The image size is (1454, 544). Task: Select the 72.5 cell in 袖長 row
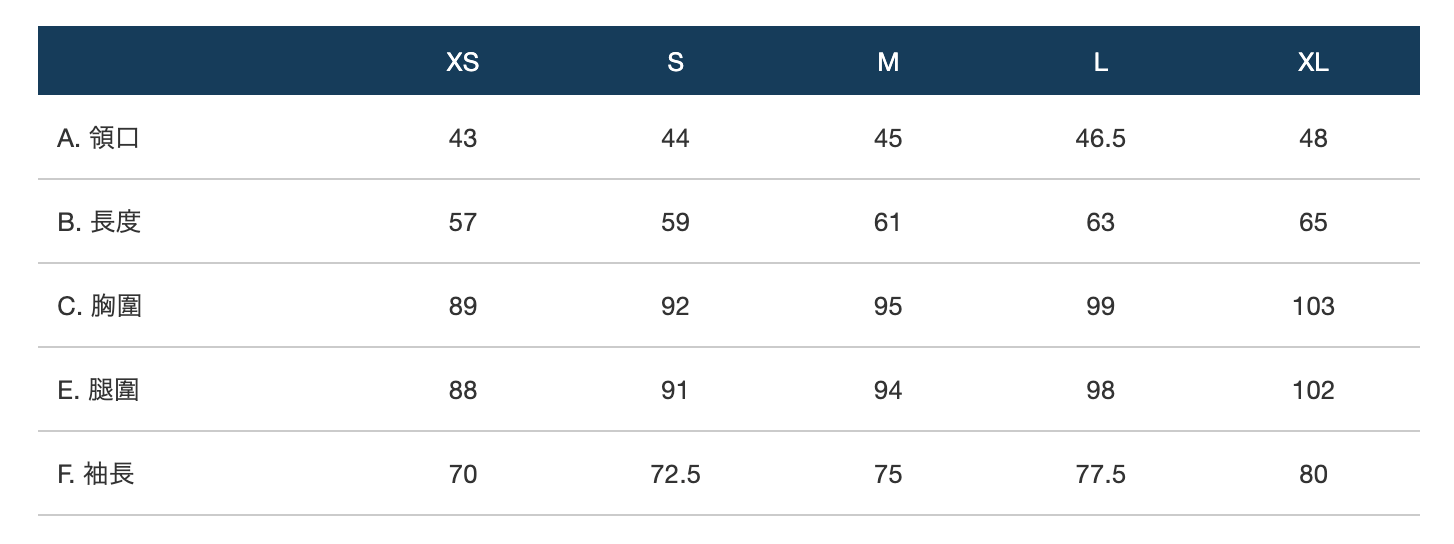click(675, 474)
